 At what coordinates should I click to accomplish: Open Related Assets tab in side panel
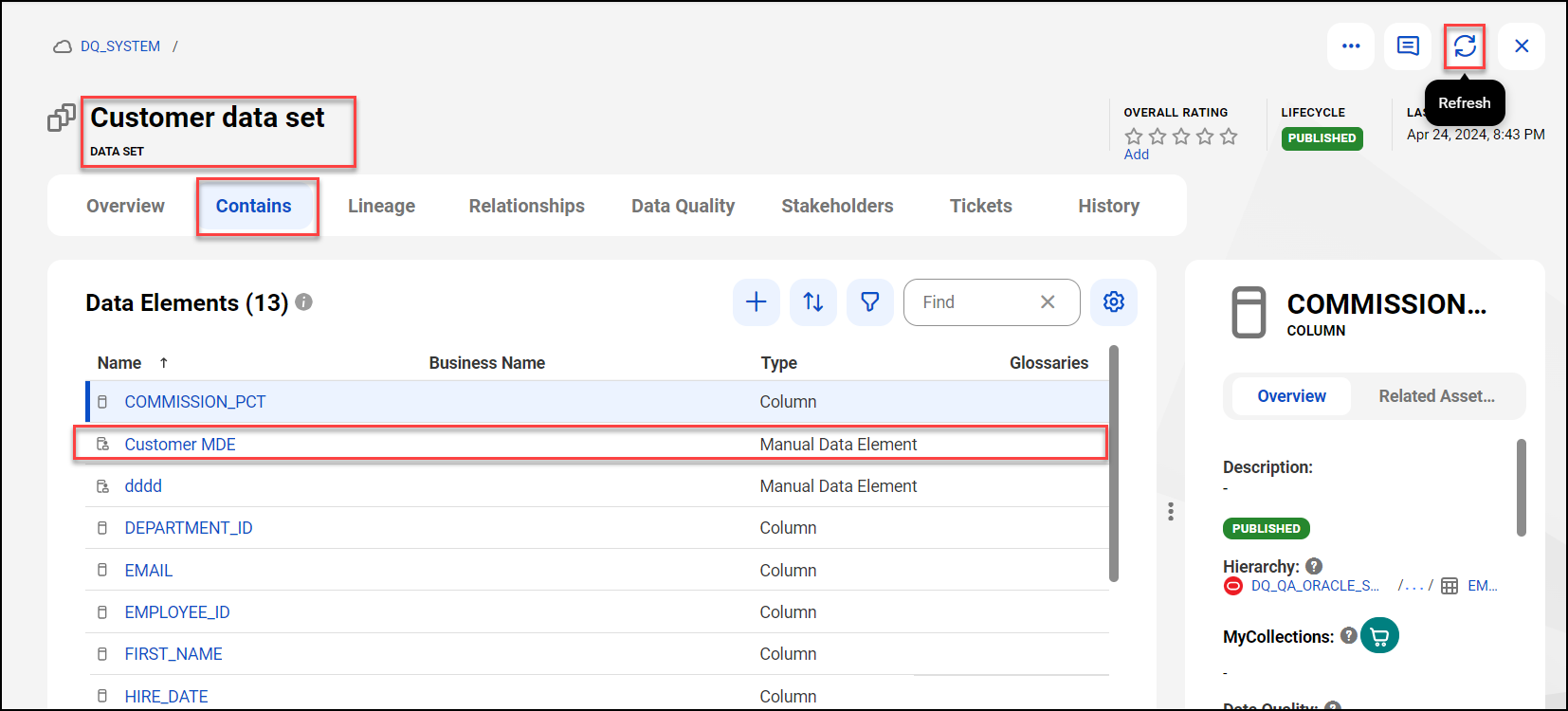(x=1436, y=396)
